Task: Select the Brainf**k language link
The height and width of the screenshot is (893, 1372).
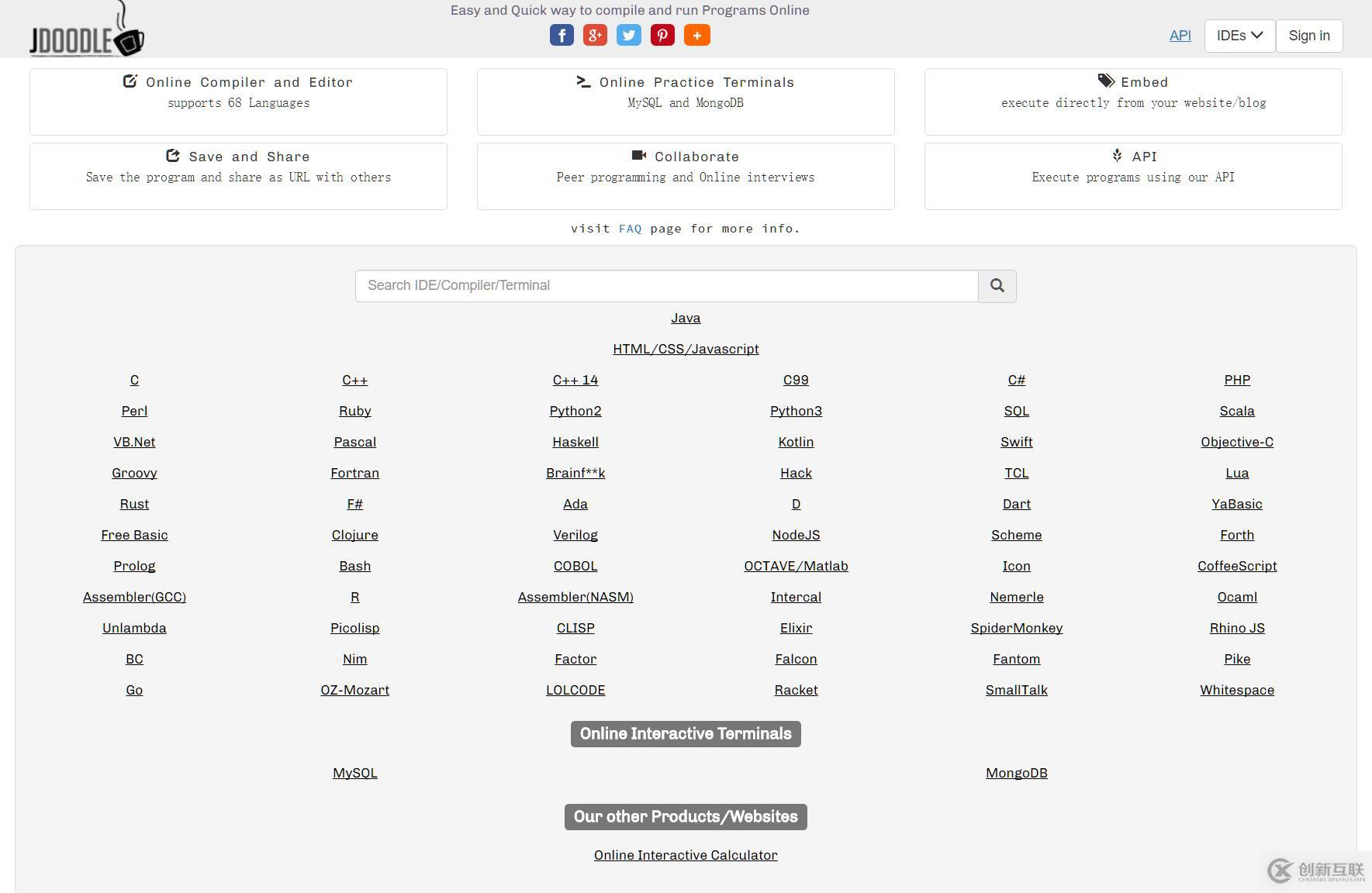Action: click(x=575, y=473)
